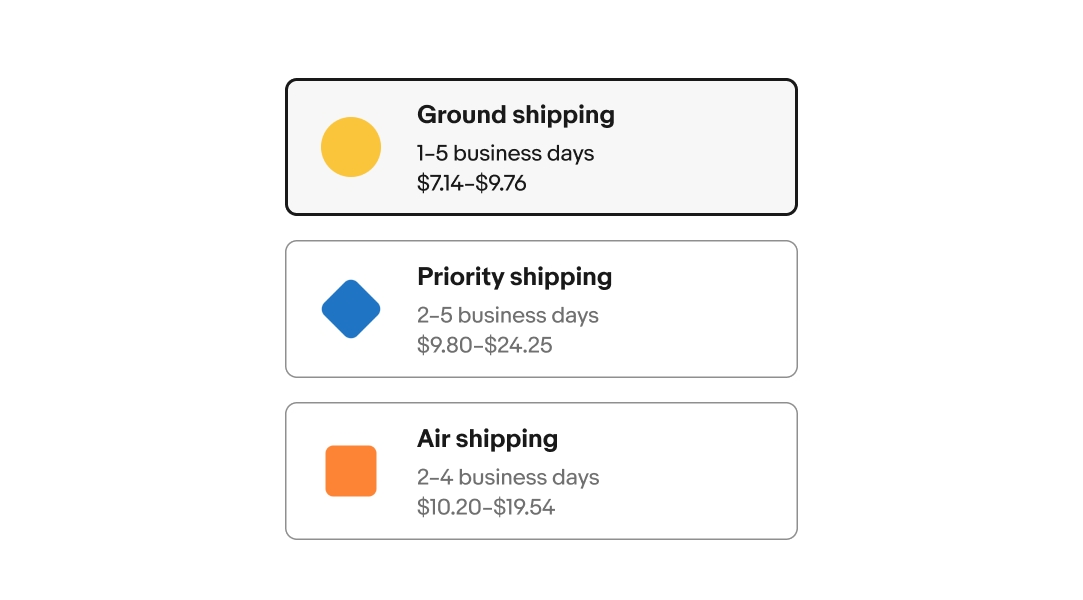This screenshot has width=1083, height=600.
Task: Click the $7.14–$9.76 price range
Action: pos(471,184)
